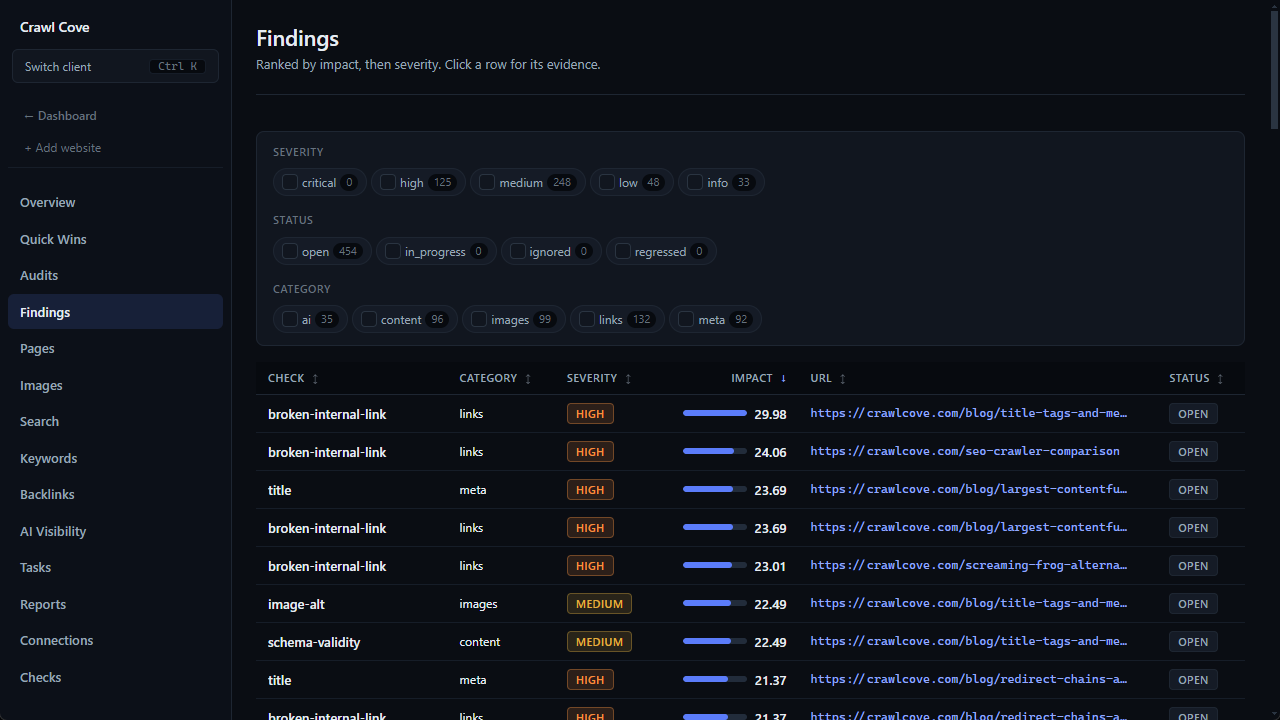Click Add website link

tap(63, 148)
